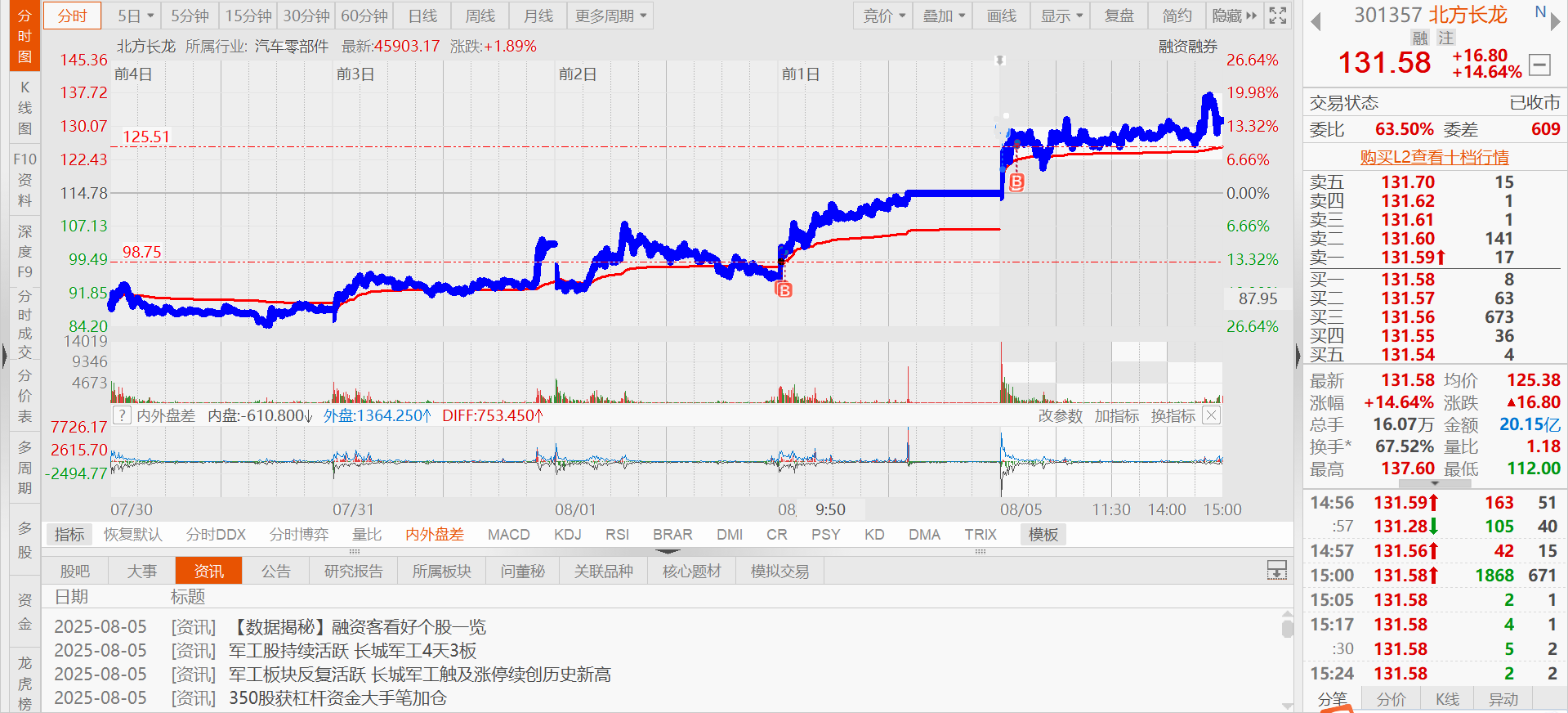Screen dimensions: 1568x713
Task: Select the MACD indicator tab
Action: point(509,534)
